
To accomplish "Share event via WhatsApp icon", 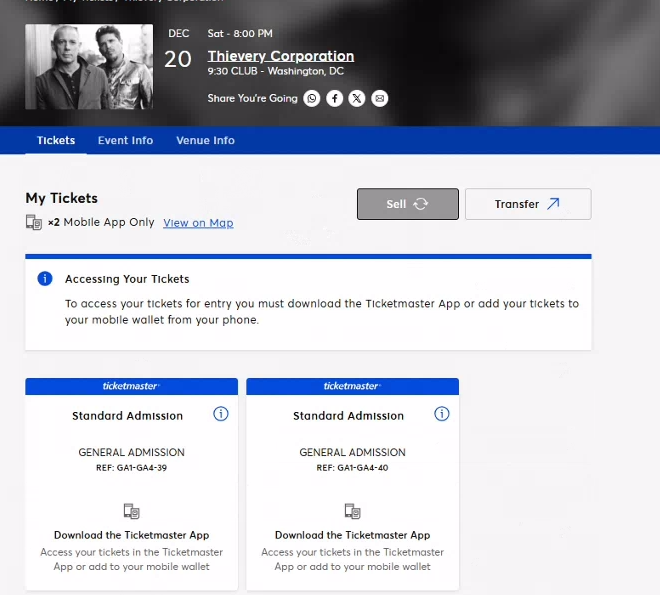I will point(311,98).
